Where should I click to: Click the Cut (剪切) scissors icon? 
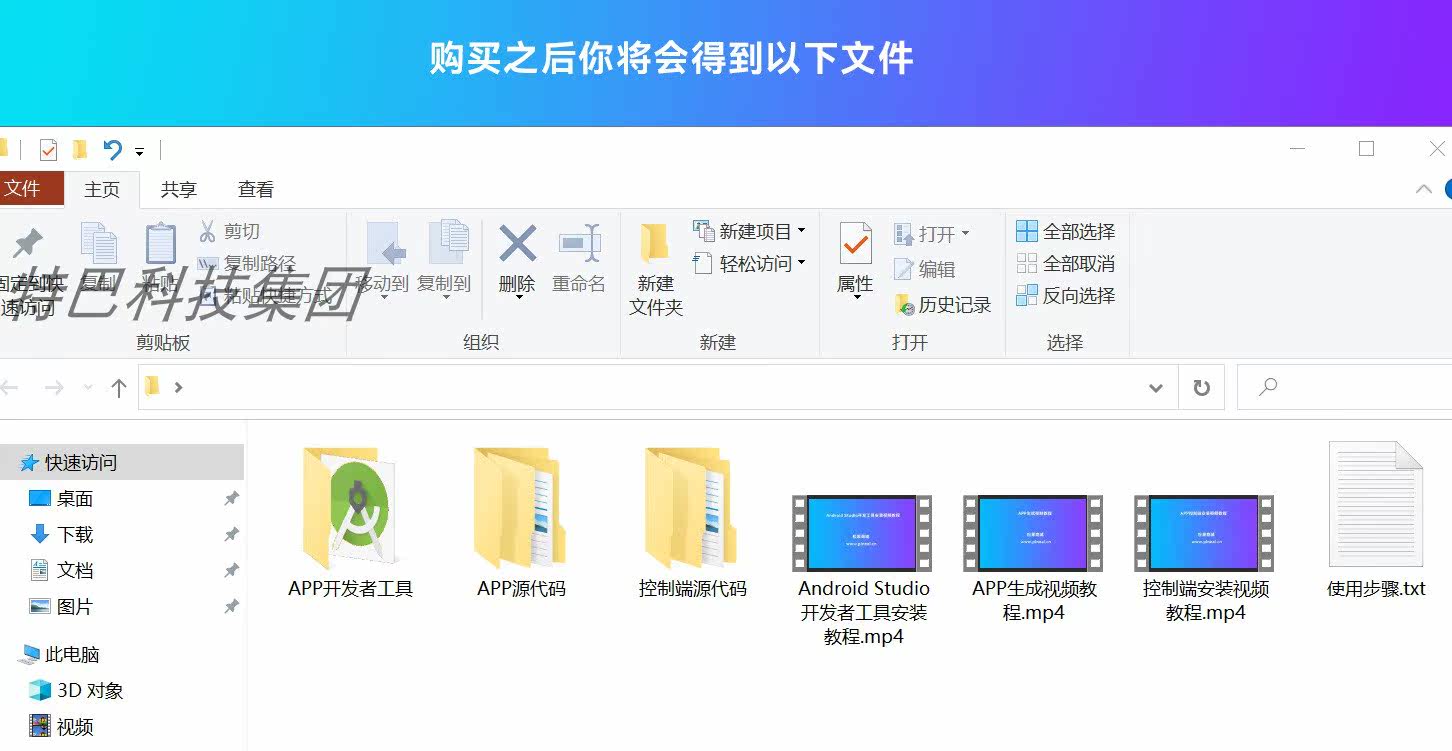pyautogui.click(x=207, y=232)
